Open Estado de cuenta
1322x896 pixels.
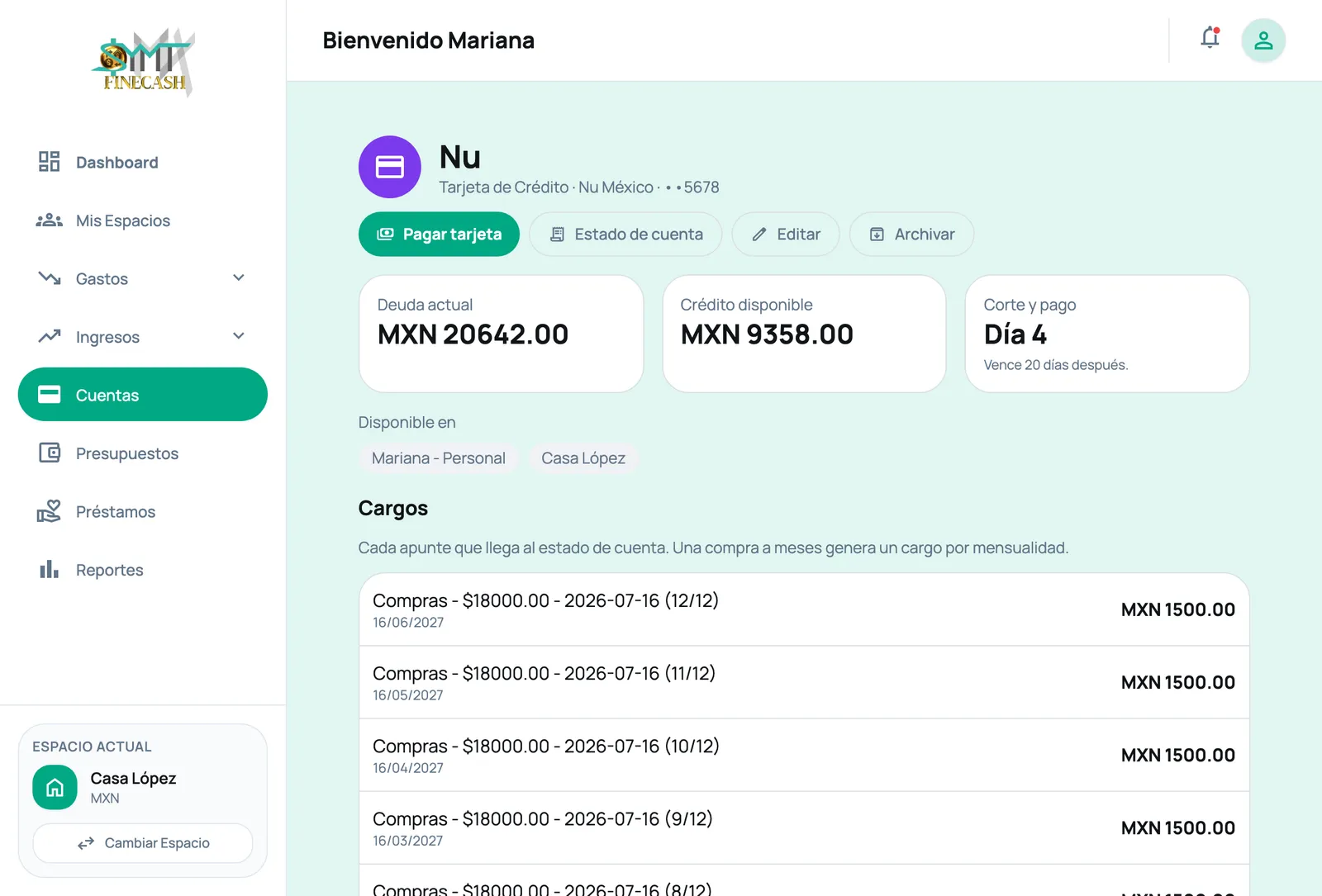coord(625,235)
